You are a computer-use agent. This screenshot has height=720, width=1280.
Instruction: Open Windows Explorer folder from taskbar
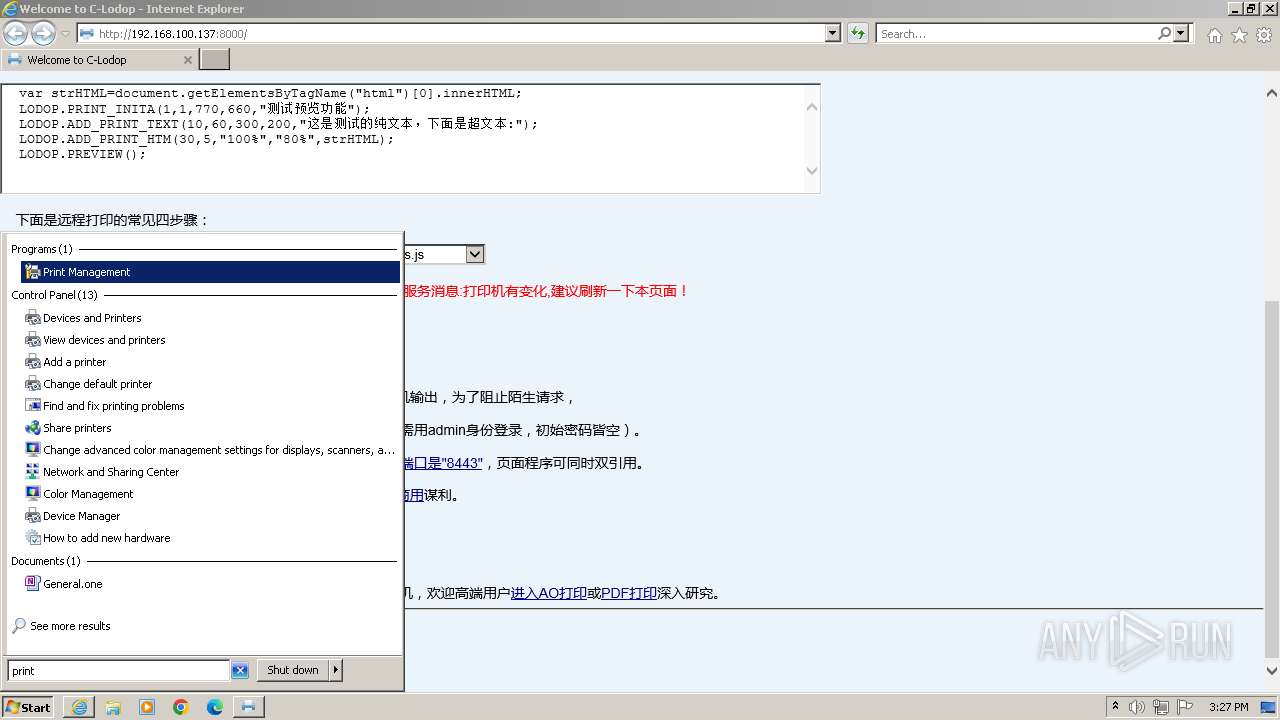coord(113,707)
